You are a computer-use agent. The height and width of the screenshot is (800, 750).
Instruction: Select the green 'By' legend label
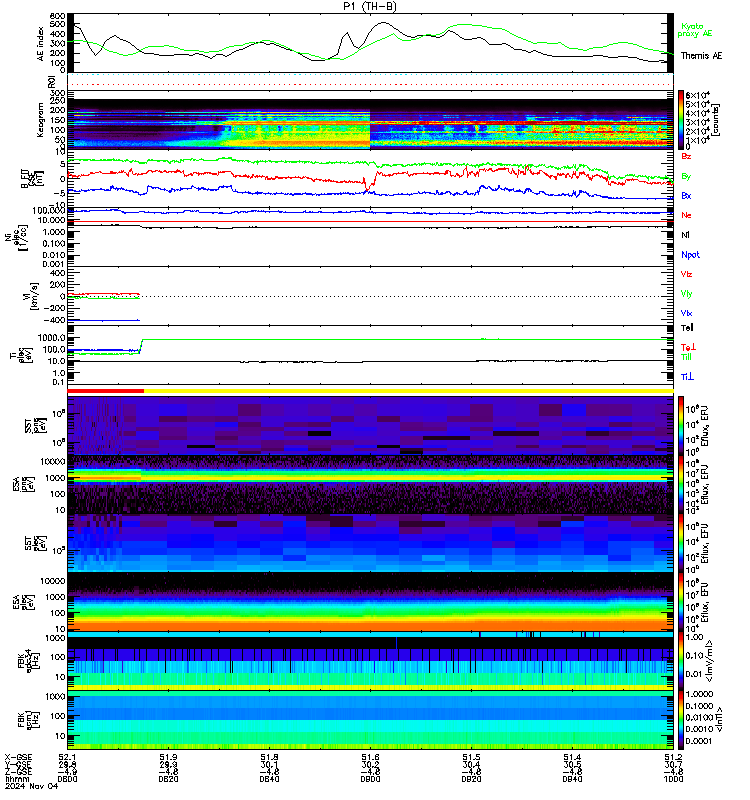tap(686, 177)
